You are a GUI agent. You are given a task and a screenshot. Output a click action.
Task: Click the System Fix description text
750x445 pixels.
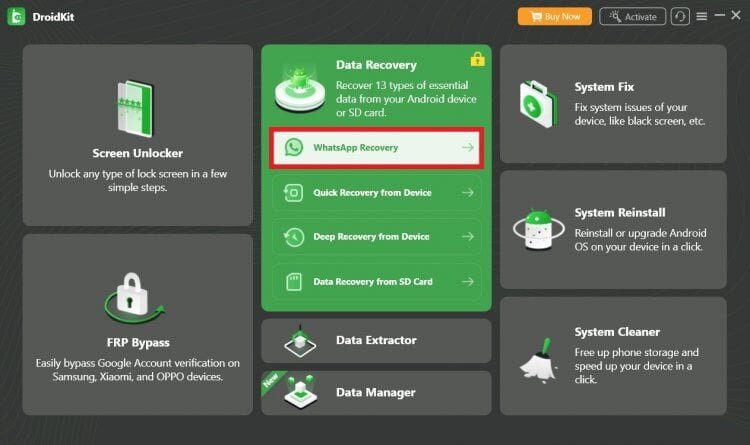coord(640,114)
